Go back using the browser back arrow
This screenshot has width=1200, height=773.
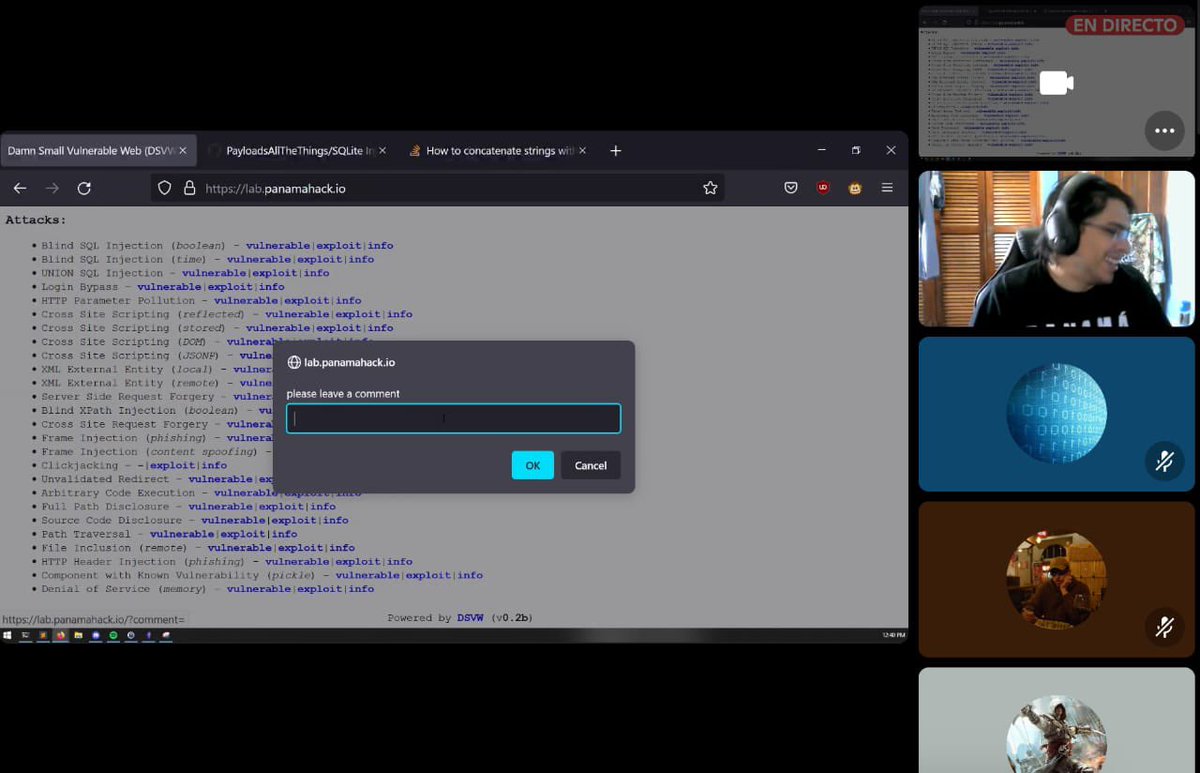point(20,188)
